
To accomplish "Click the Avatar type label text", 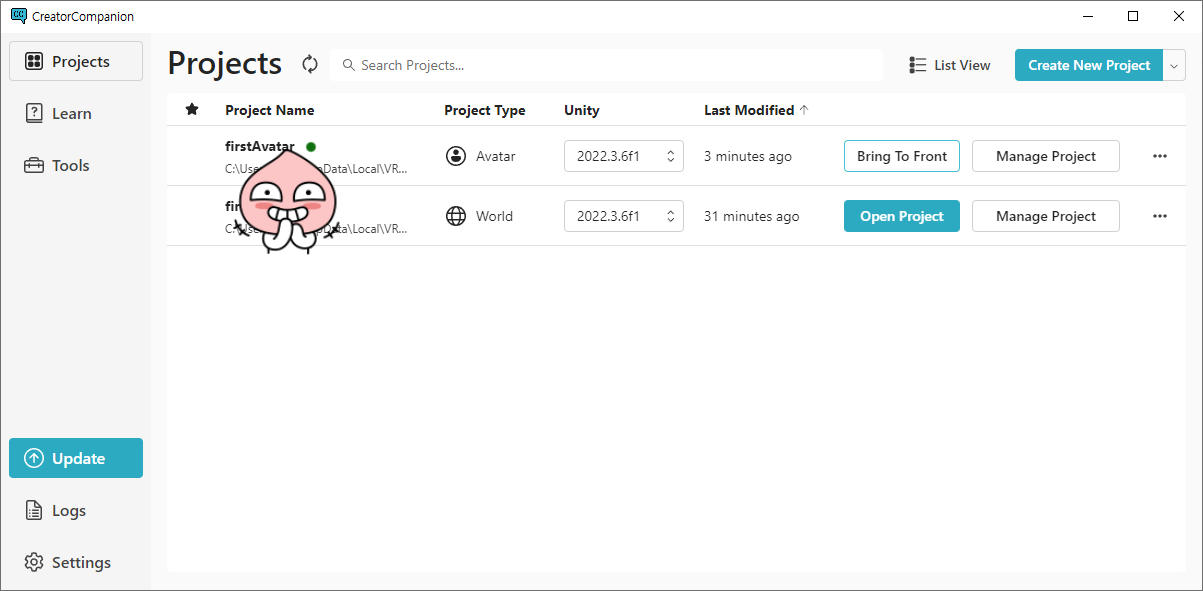I will click(496, 156).
